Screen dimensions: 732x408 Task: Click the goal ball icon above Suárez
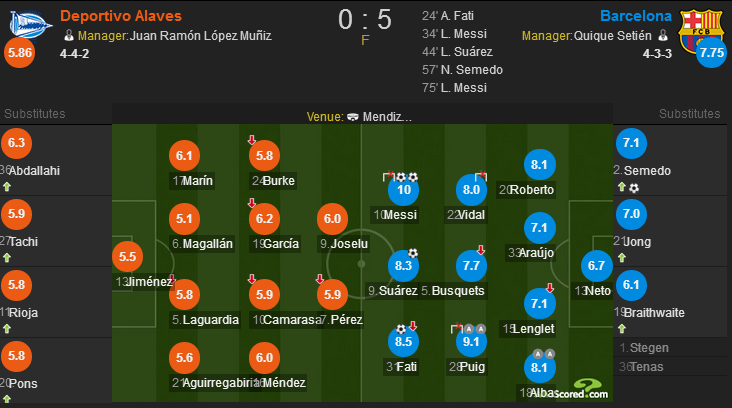(x=413, y=253)
